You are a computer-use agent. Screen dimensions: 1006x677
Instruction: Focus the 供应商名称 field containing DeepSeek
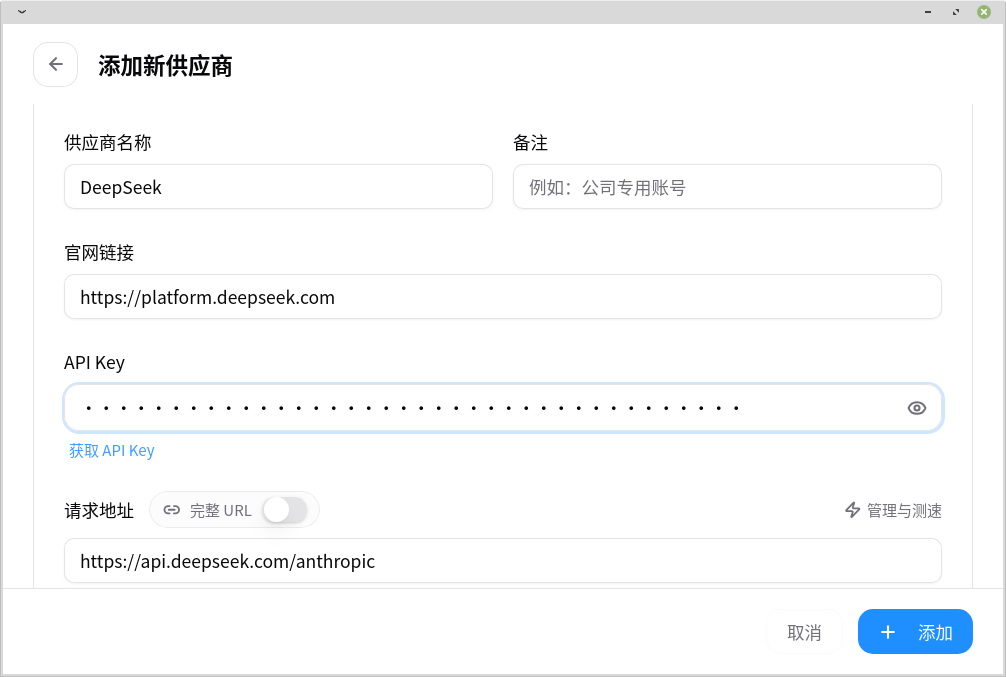[278, 187]
